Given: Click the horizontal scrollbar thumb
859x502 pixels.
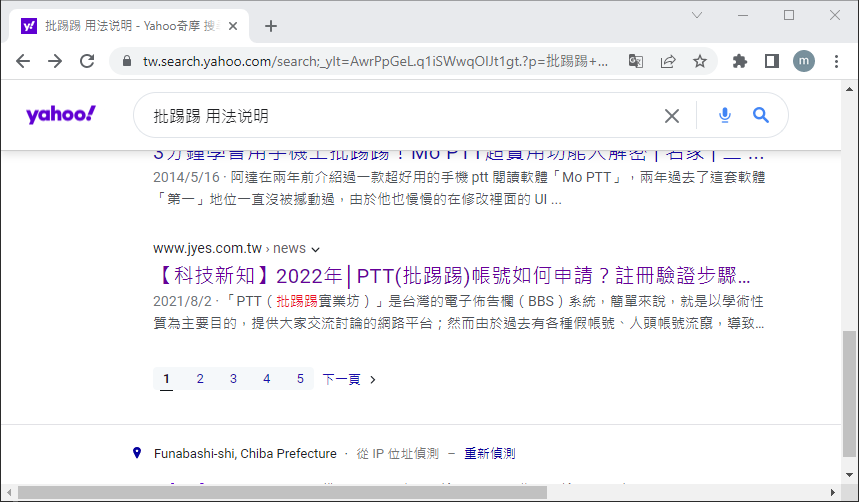Looking at the screenshot, I should point(282,493).
